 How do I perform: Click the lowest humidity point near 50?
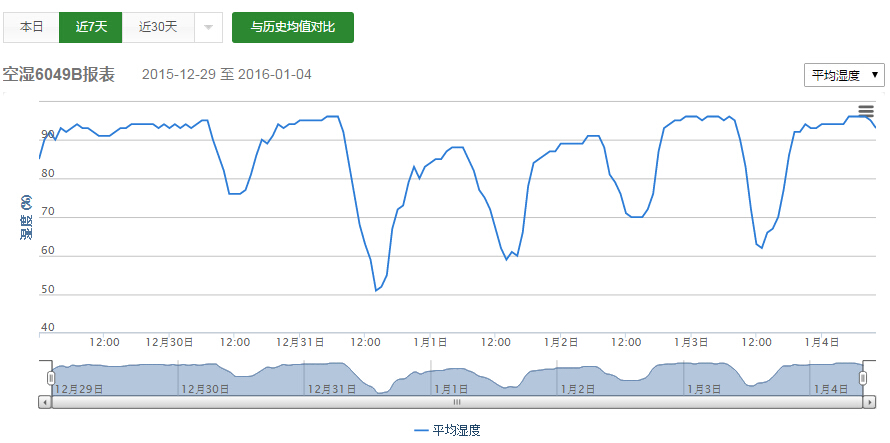[376, 290]
